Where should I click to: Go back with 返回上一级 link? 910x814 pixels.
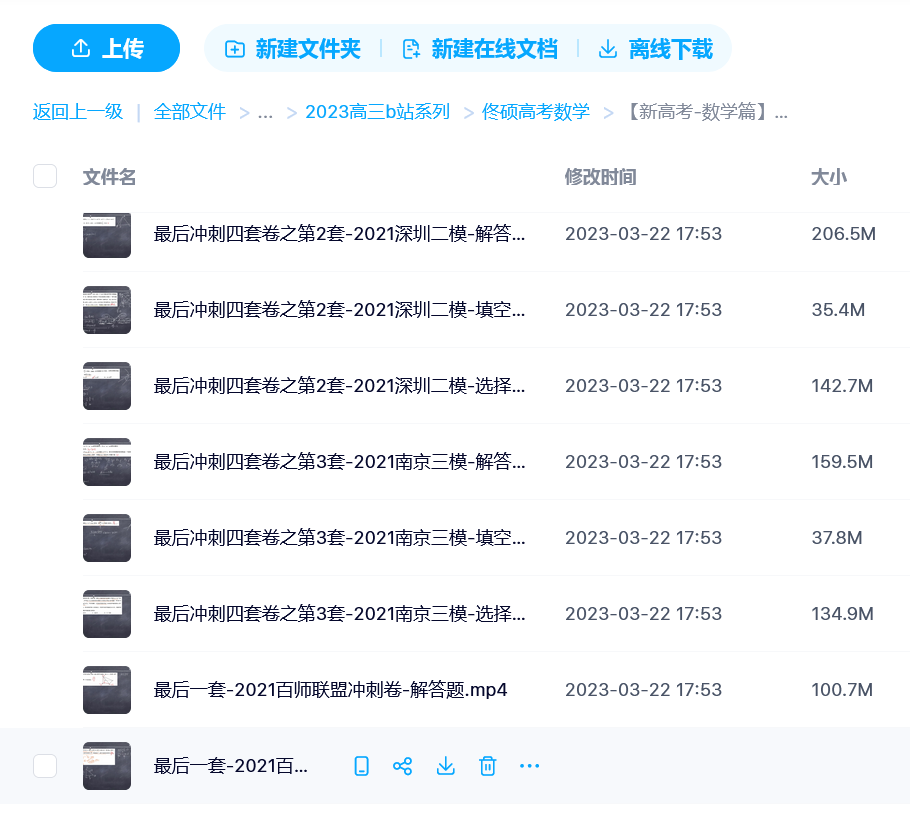point(78,112)
